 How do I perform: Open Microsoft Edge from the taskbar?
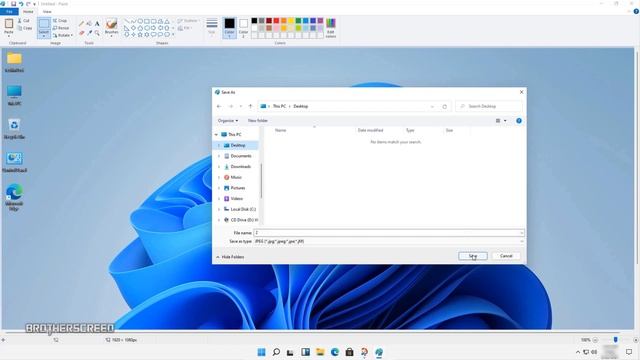pos(335,352)
